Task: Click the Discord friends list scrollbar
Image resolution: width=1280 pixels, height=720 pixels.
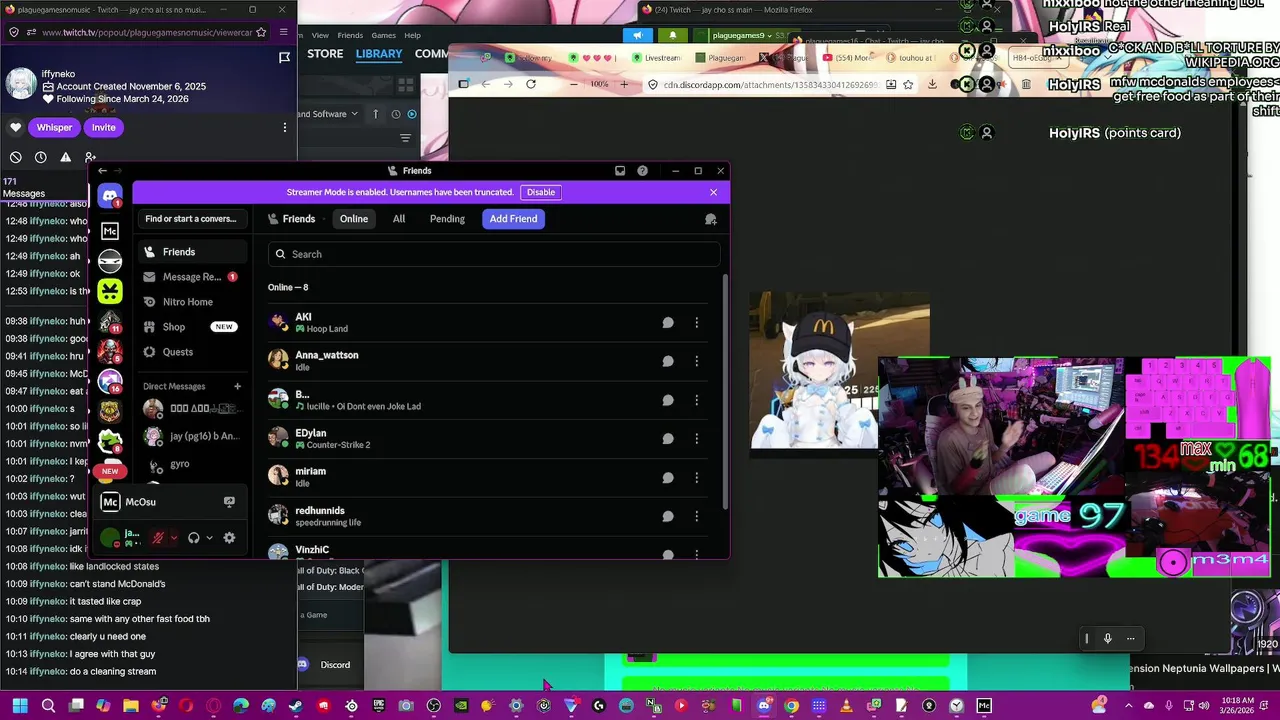Action: (x=726, y=390)
